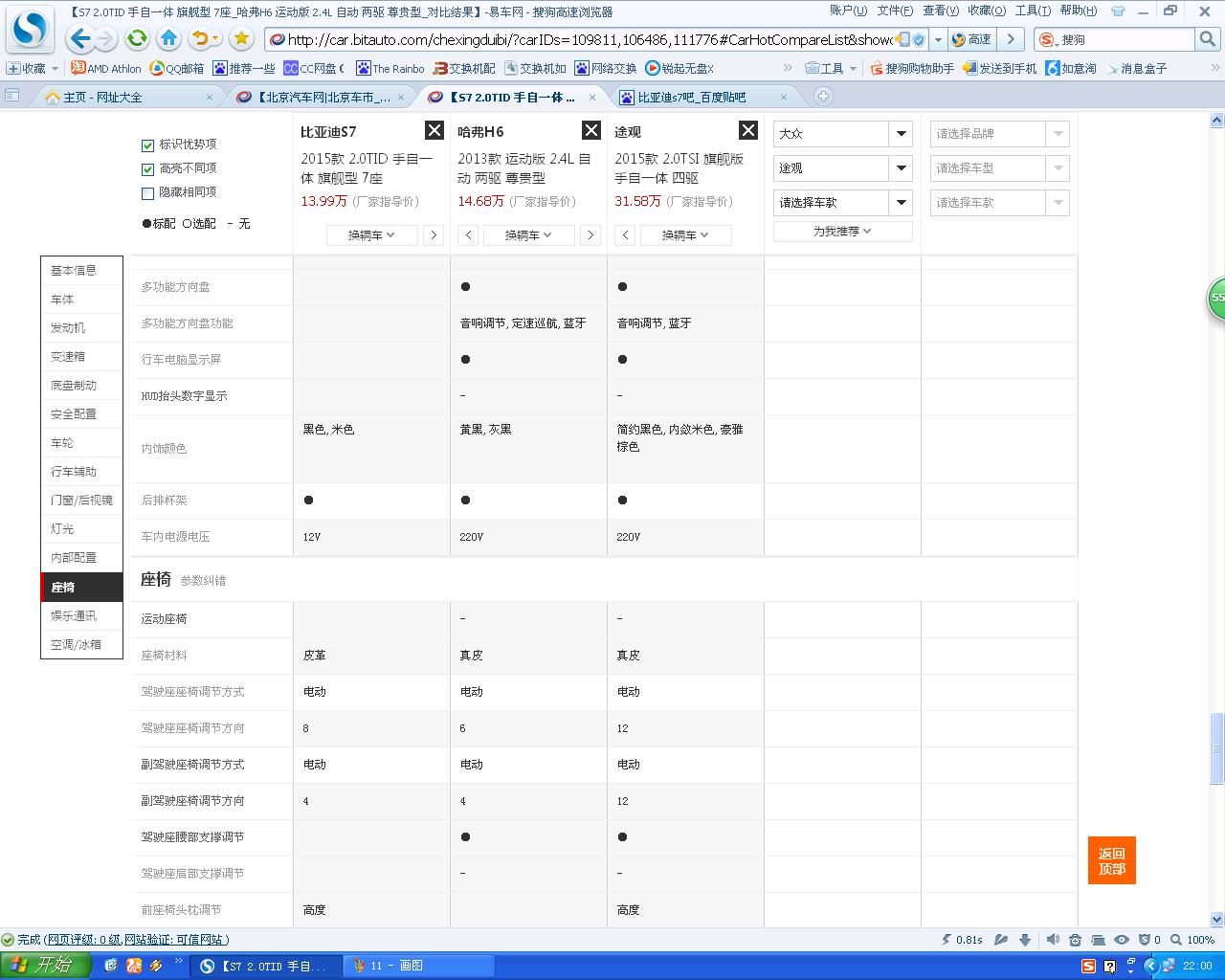Screen dimensions: 1225x980
Task: Move 哈弗H6 column right with arrow
Action: coord(590,235)
